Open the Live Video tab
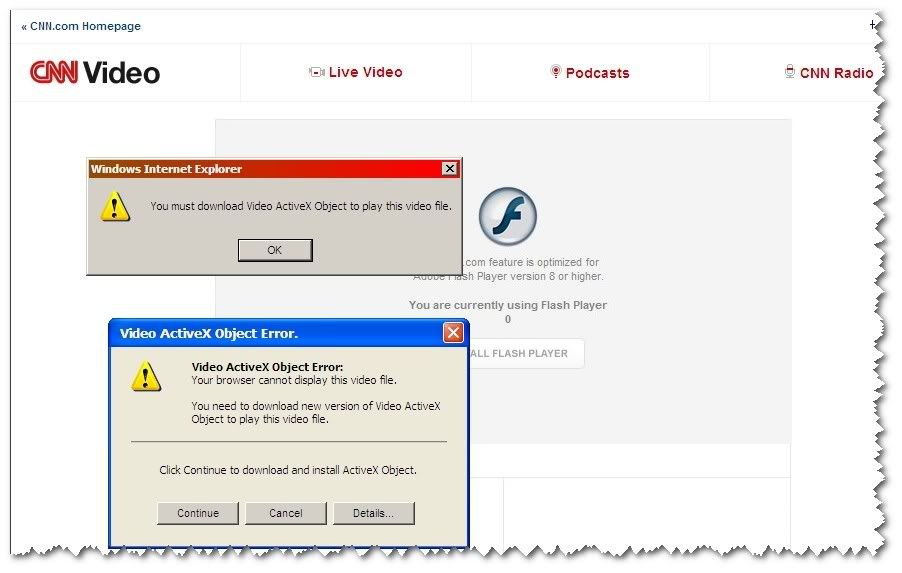The height and width of the screenshot is (573, 902). tap(356, 72)
